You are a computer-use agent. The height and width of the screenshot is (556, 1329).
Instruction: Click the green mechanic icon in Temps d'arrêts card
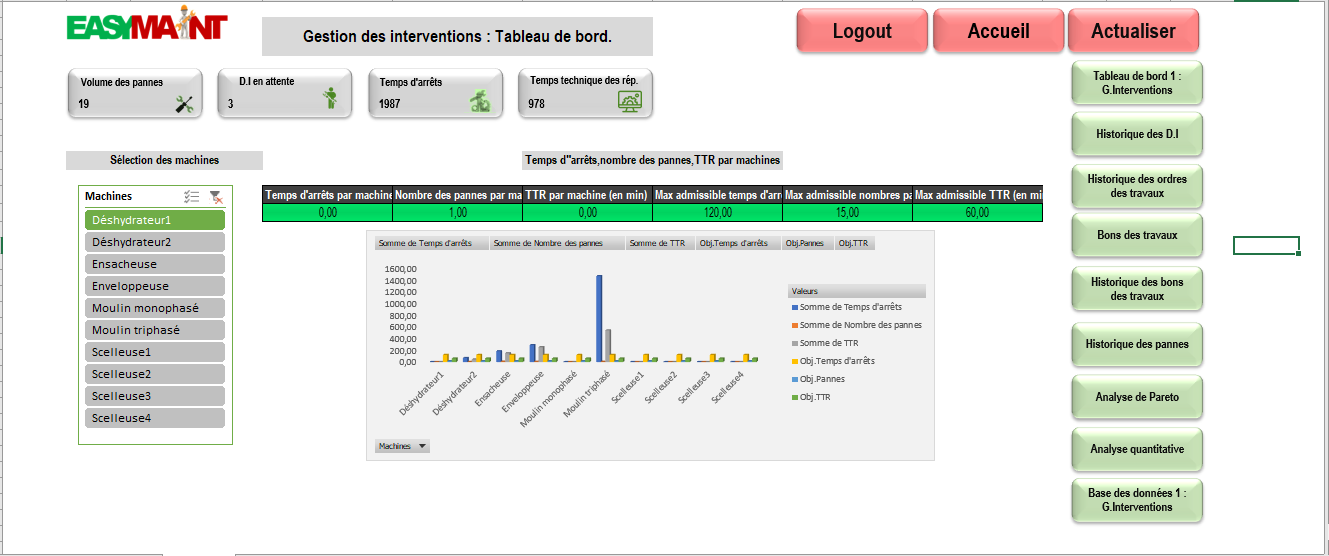pos(481,101)
